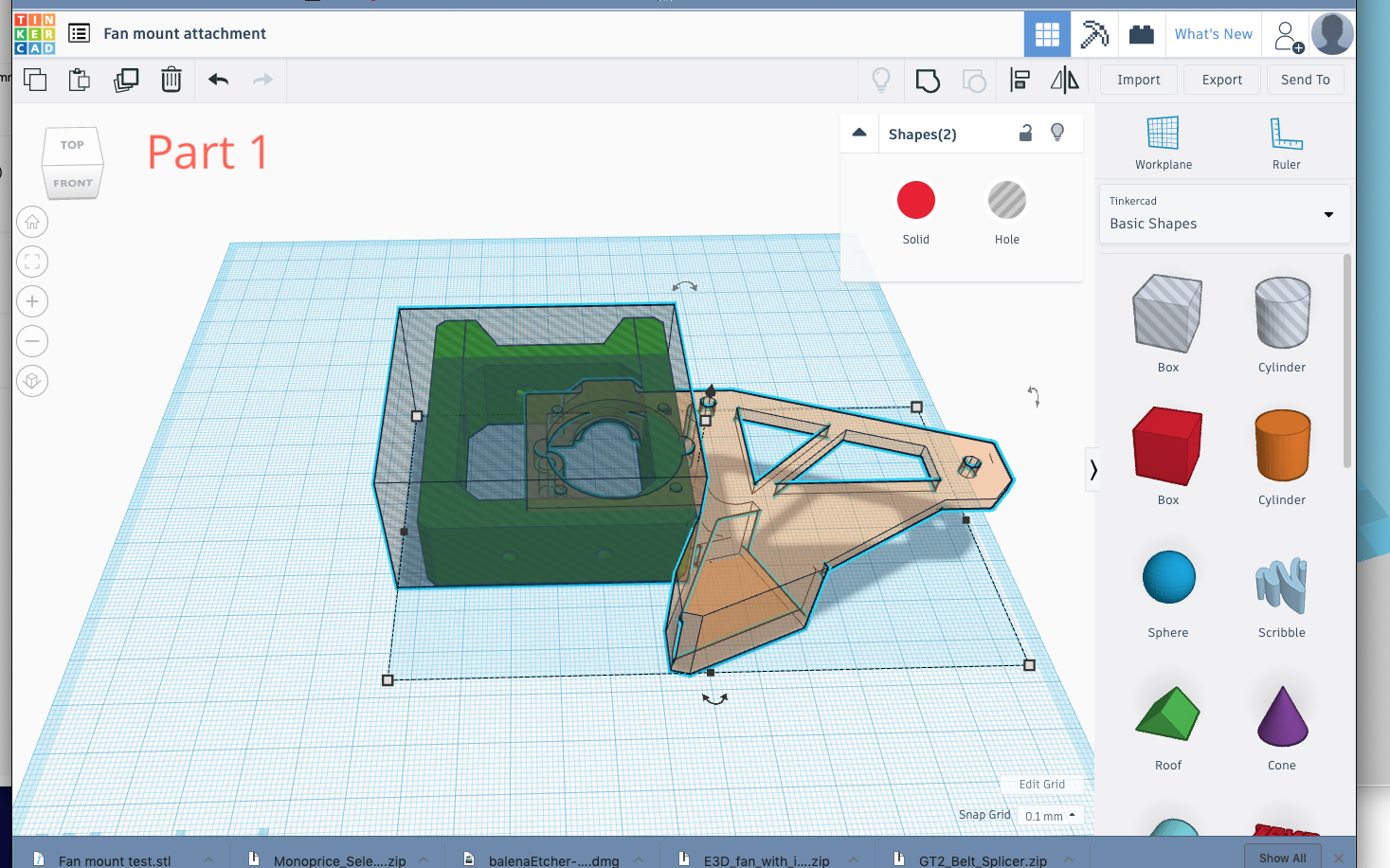Hide selected shapes with the inspector lightbulb

1057,133
